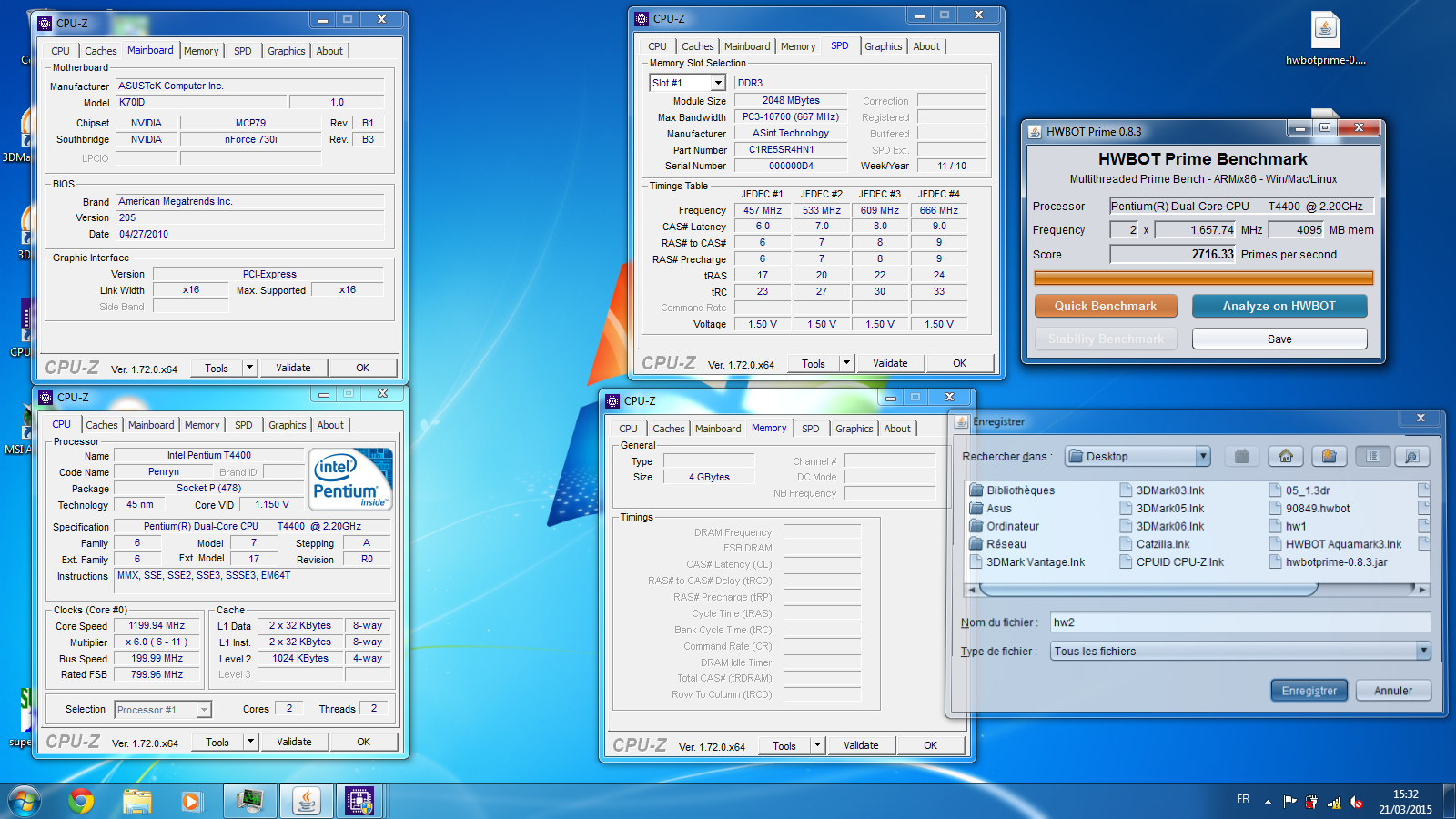Viewport: 1456px width, 819px height.
Task: Click Validate in the SPD CPU-Z window
Action: pos(890,363)
